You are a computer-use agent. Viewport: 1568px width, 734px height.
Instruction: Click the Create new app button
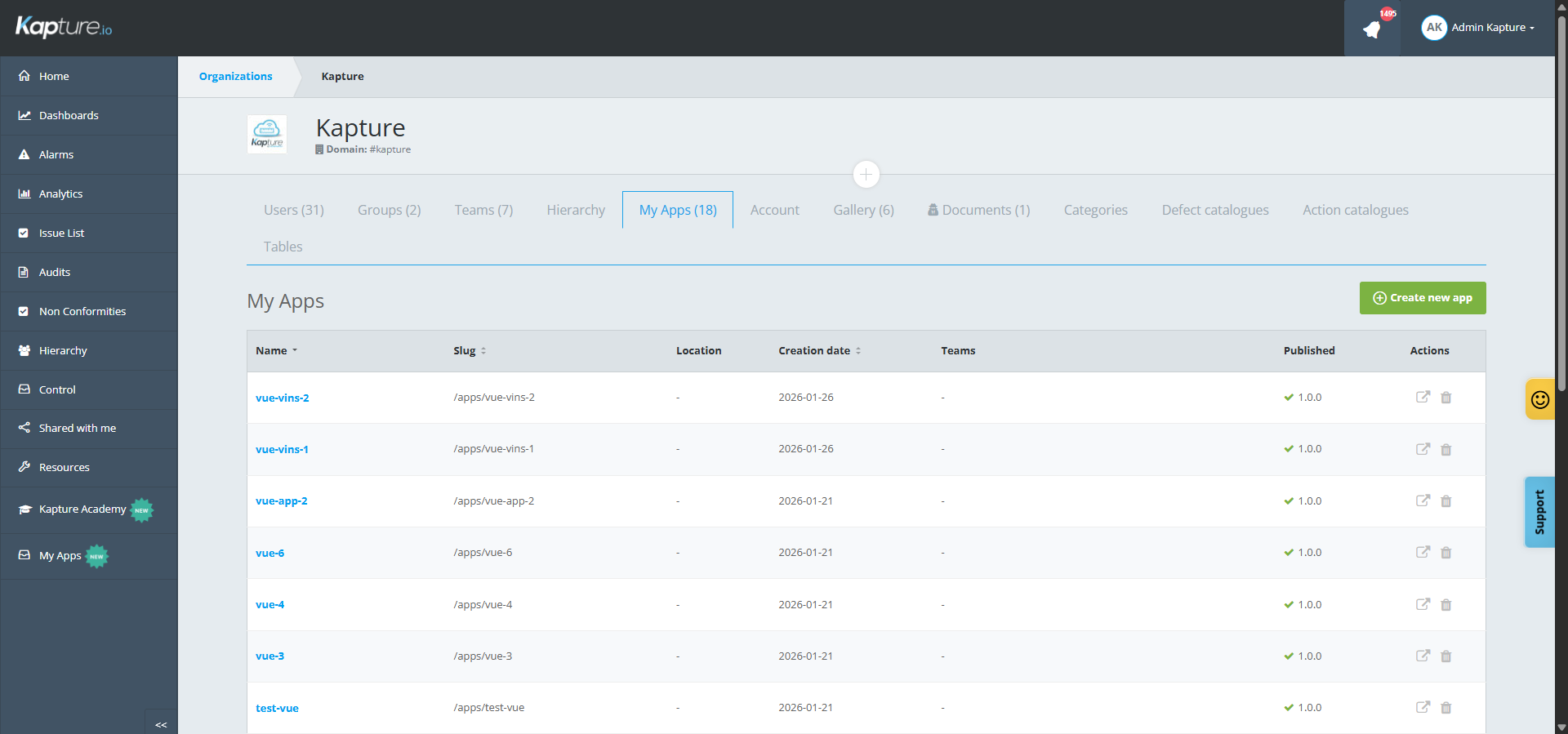click(1423, 298)
